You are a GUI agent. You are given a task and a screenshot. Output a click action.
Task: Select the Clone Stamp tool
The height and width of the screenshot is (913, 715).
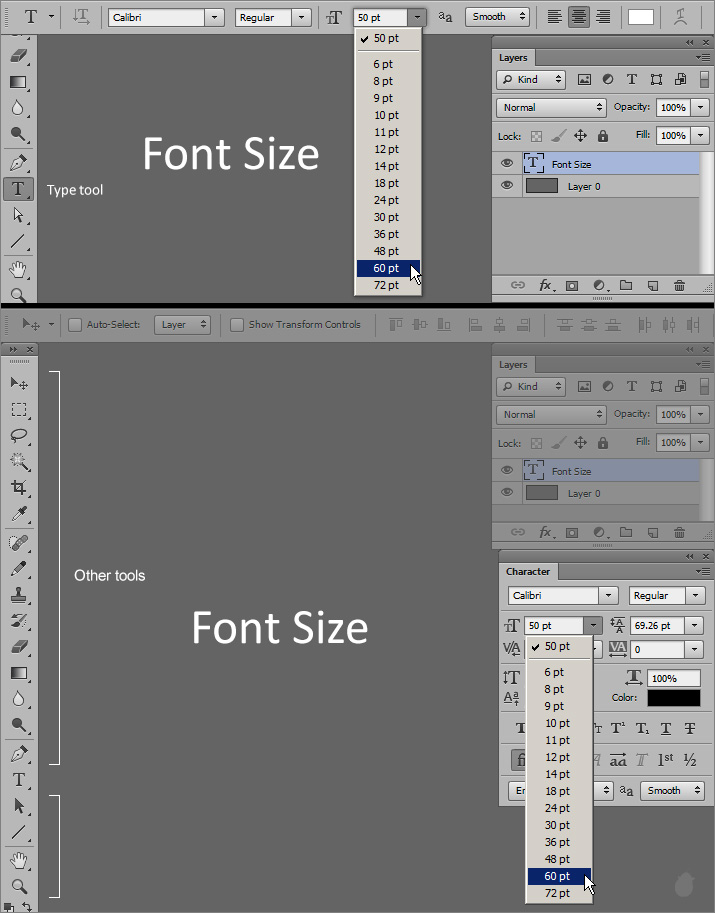click(18, 595)
